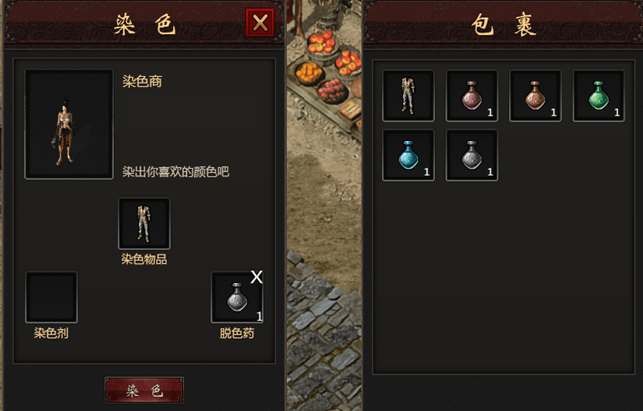Click the 染色剂 label

click(x=51, y=333)
